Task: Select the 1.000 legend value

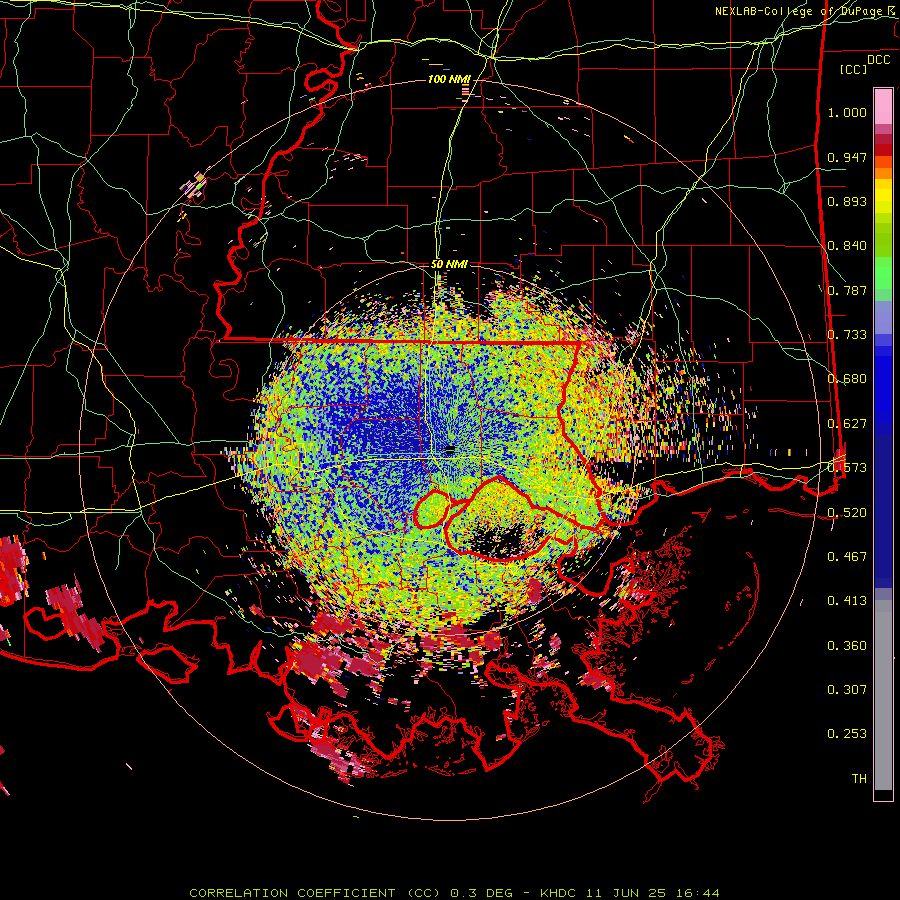Action: tap(847, 112)
